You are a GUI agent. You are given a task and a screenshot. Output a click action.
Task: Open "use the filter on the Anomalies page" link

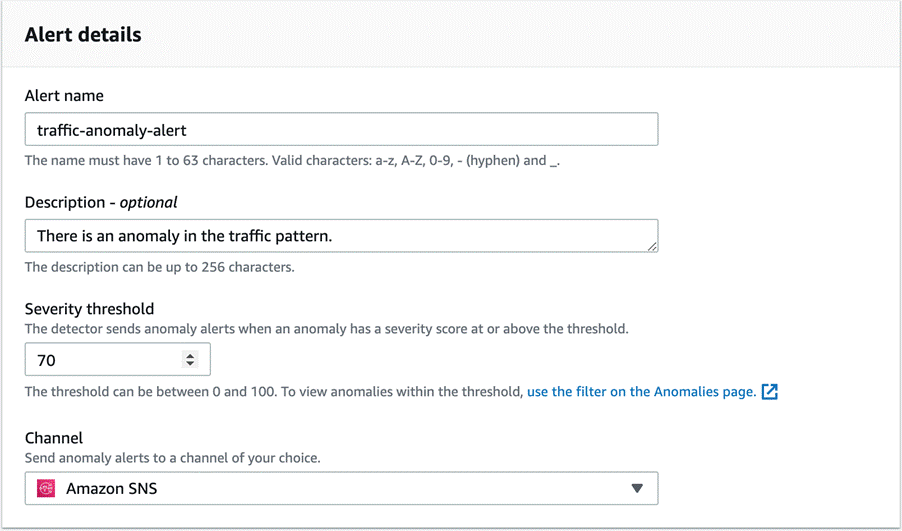point(641,392)
